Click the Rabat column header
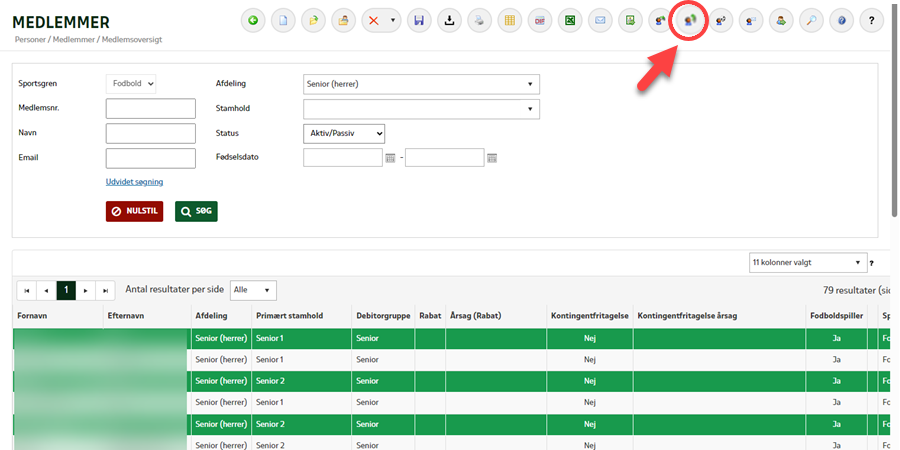This screenshot has height=450, width=900. coord(430,316)
